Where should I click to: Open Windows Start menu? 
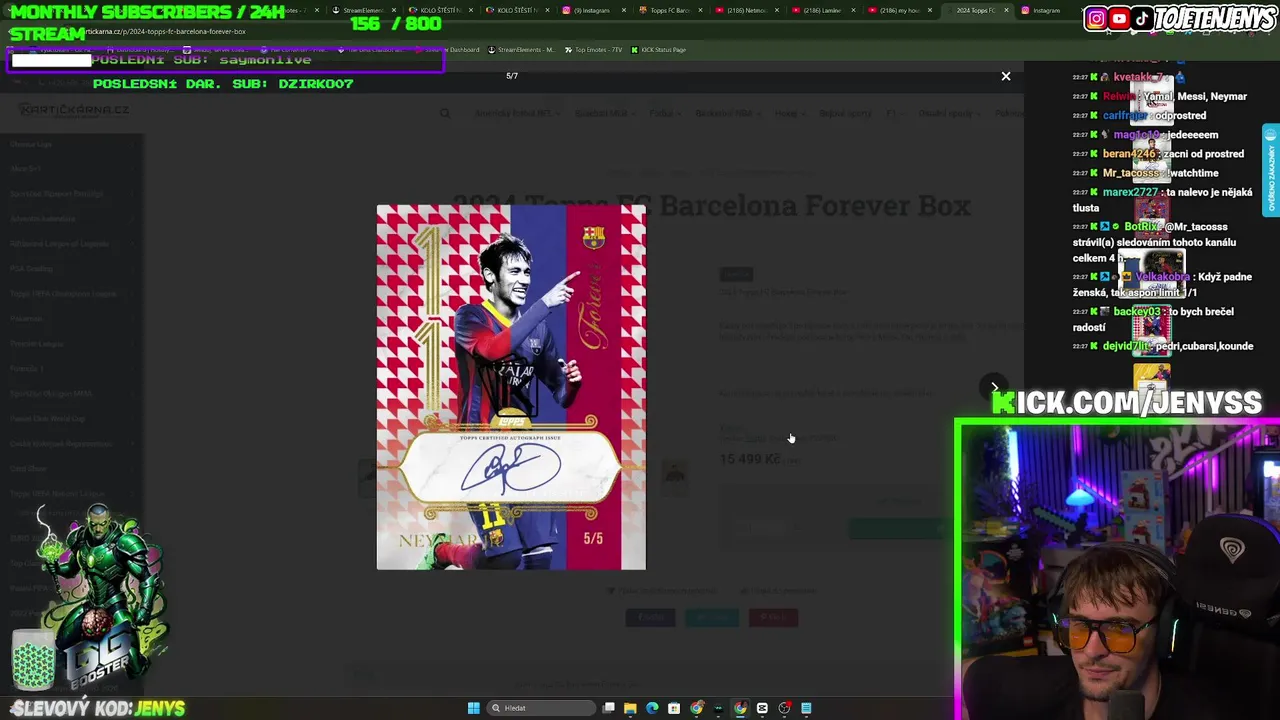click(x=473, y=708)
